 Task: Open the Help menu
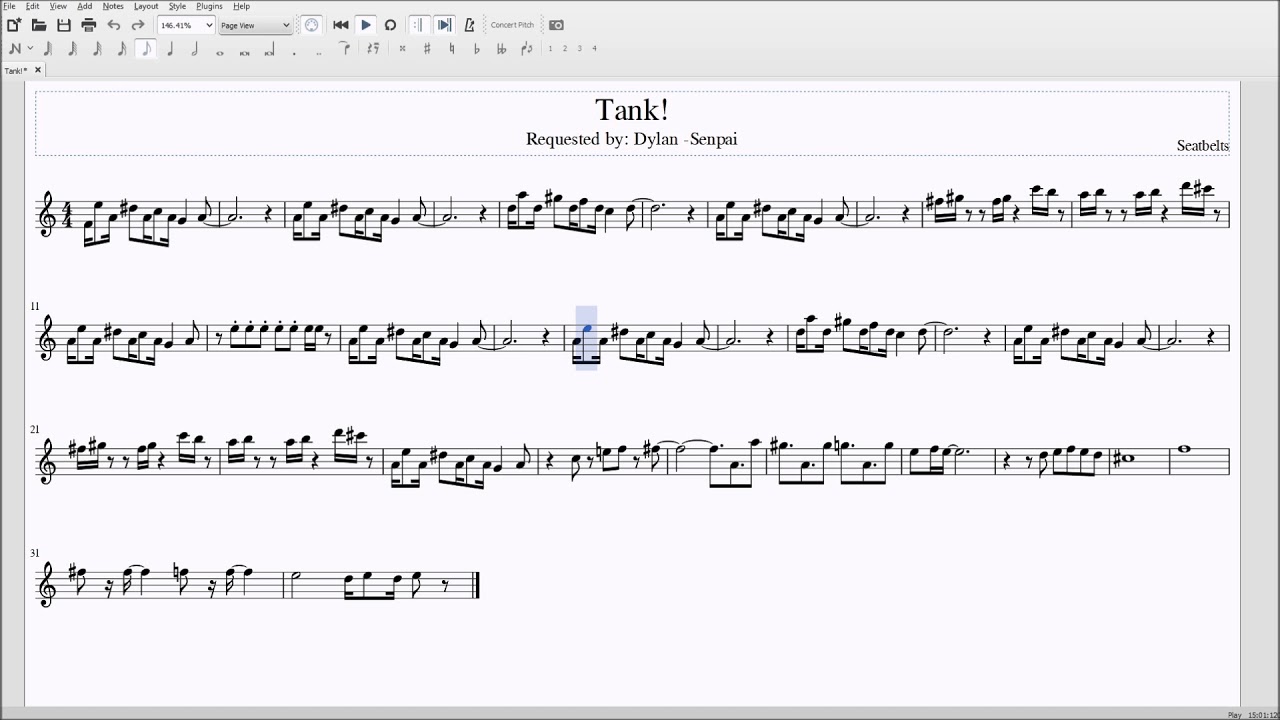point(241,6)
